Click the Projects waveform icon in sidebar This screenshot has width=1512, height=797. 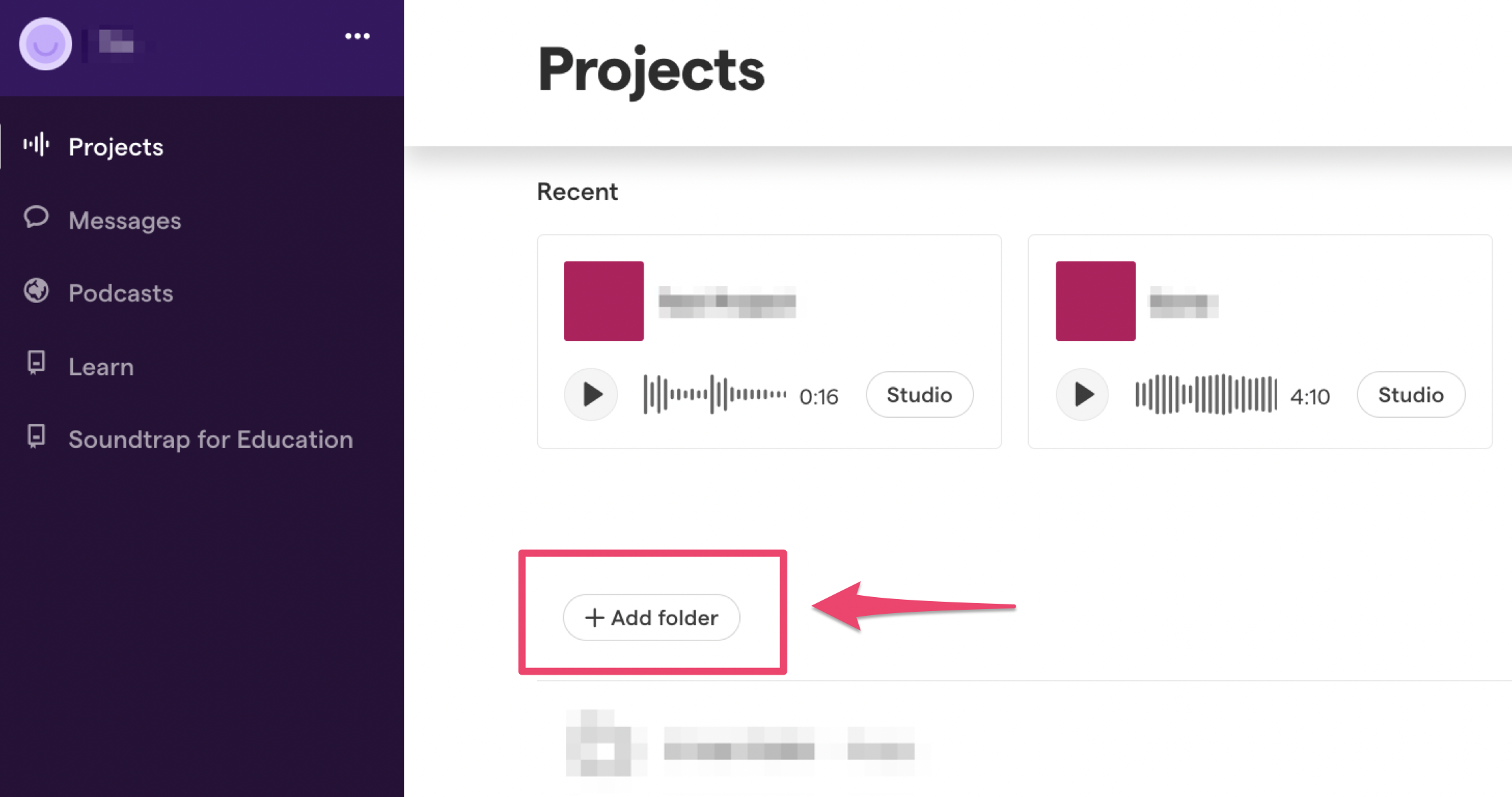point(36,145)
